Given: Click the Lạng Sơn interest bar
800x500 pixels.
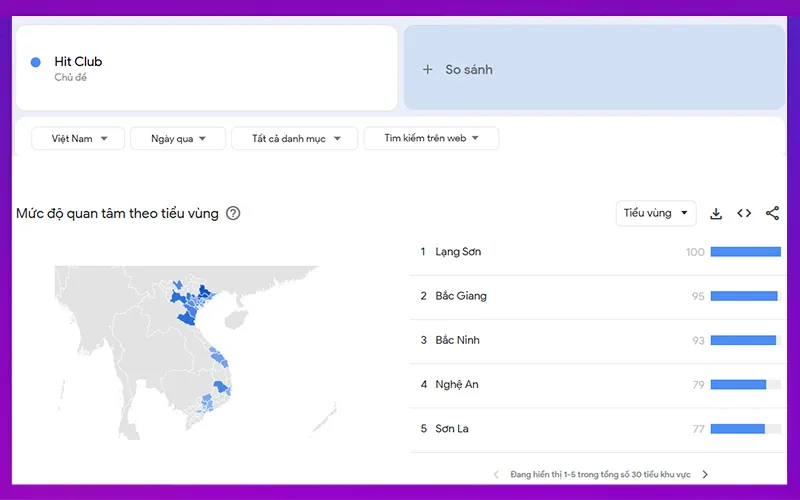Looking at the screenshot, I should [745, 252].
